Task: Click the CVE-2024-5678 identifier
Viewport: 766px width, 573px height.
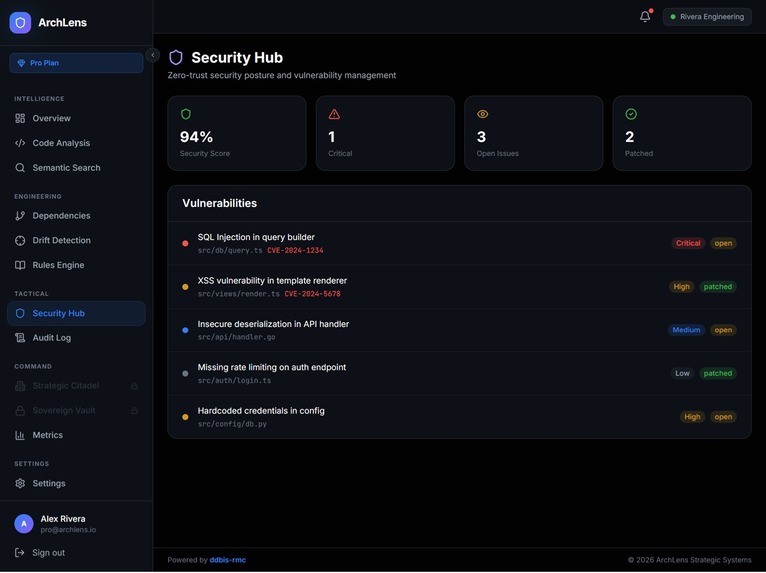Action: click(313, 294)
